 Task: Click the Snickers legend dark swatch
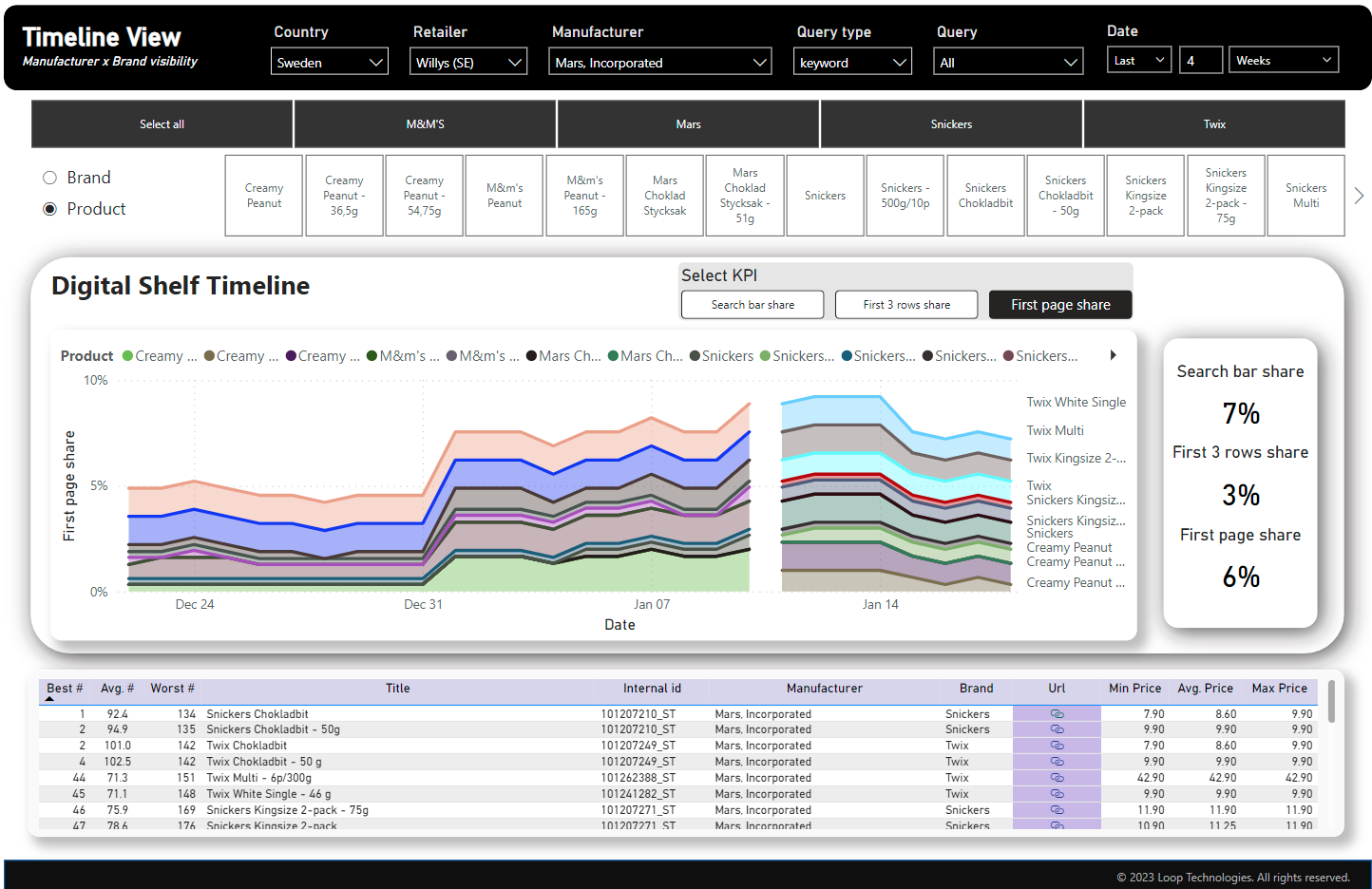695,356
